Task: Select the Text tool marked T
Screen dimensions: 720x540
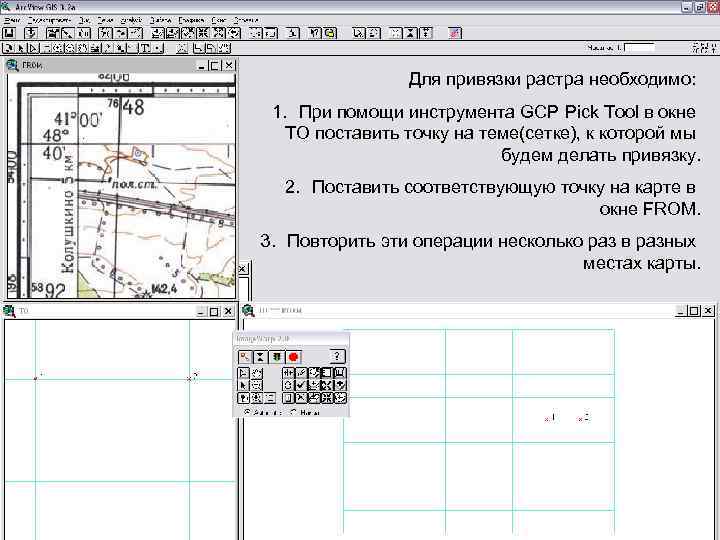Action: click(x=145, y=48)
